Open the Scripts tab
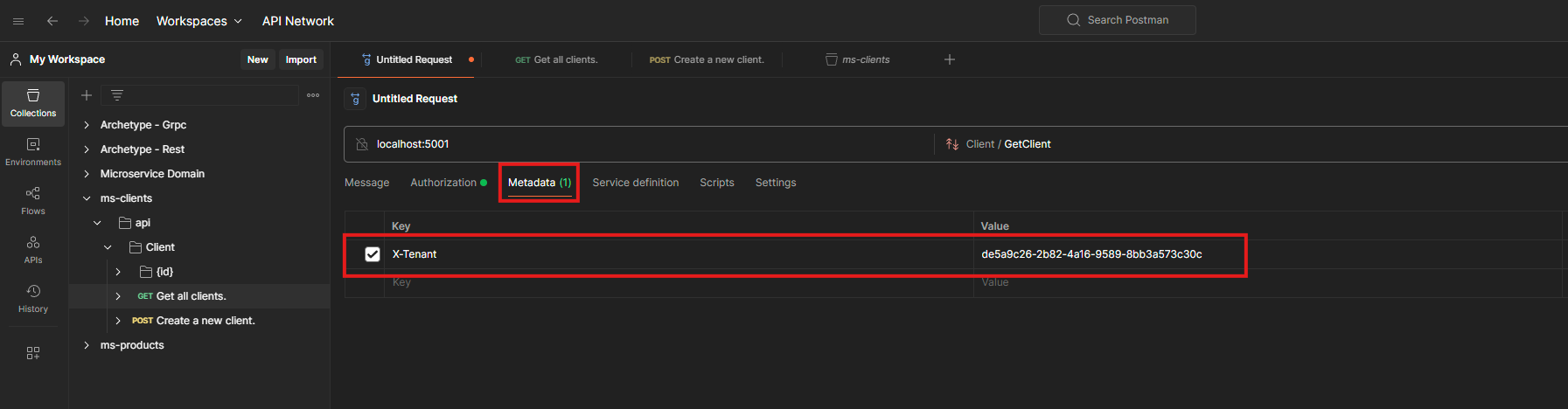Screen dimensions: 1568x409 pyautogui.click(x=717, y=183)
